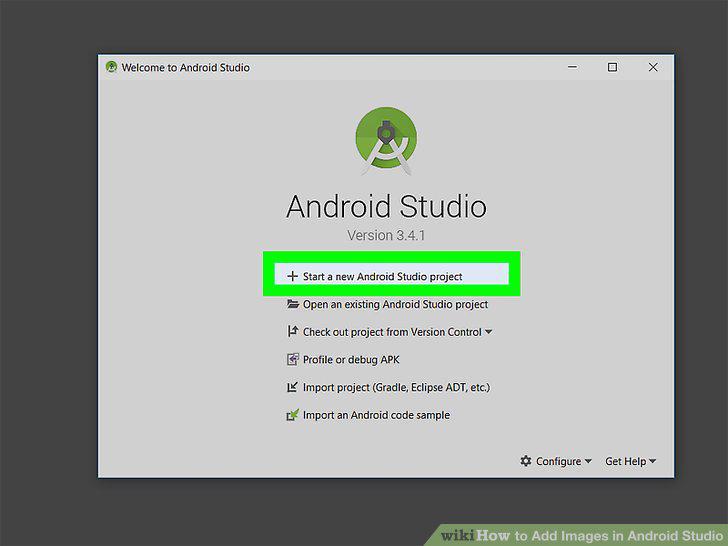Screen dimensions: 728x546
Task: Click the version control checkout icon
Action: (x=292, y=332)
